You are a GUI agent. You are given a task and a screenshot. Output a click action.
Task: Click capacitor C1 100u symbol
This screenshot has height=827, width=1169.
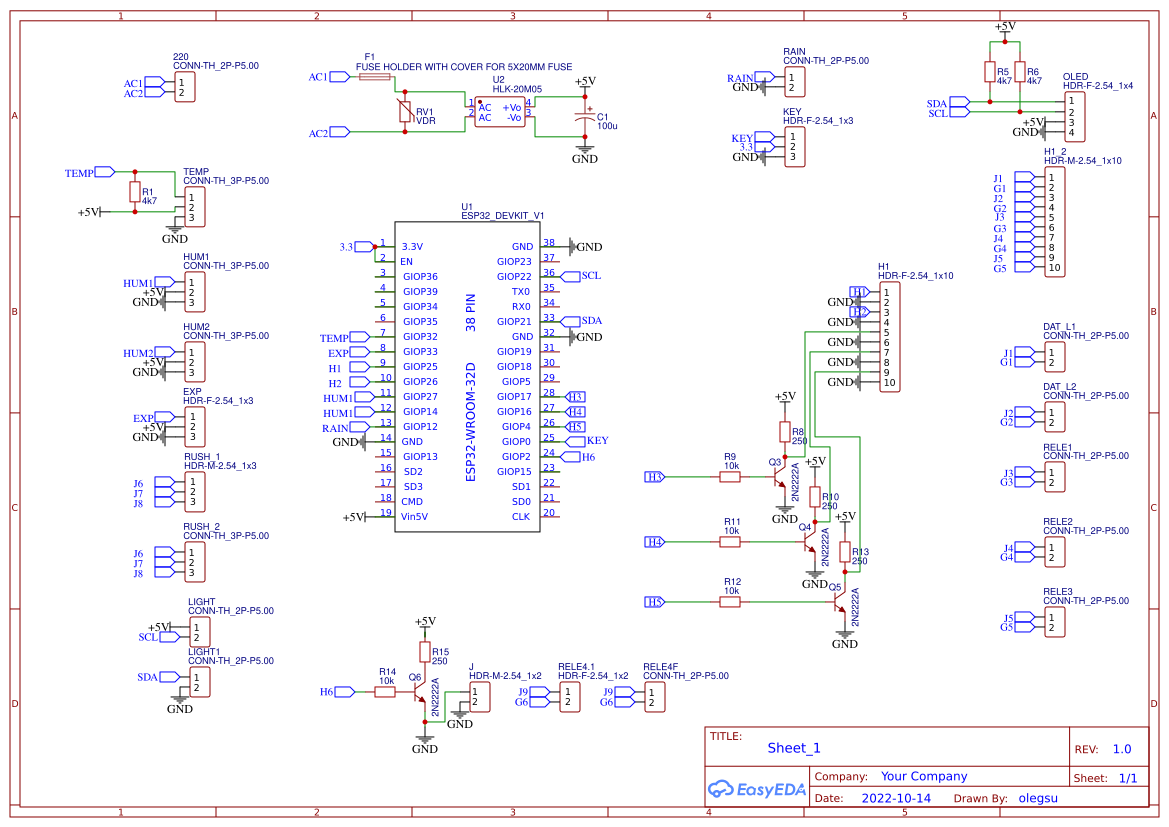tap(585, 117)
